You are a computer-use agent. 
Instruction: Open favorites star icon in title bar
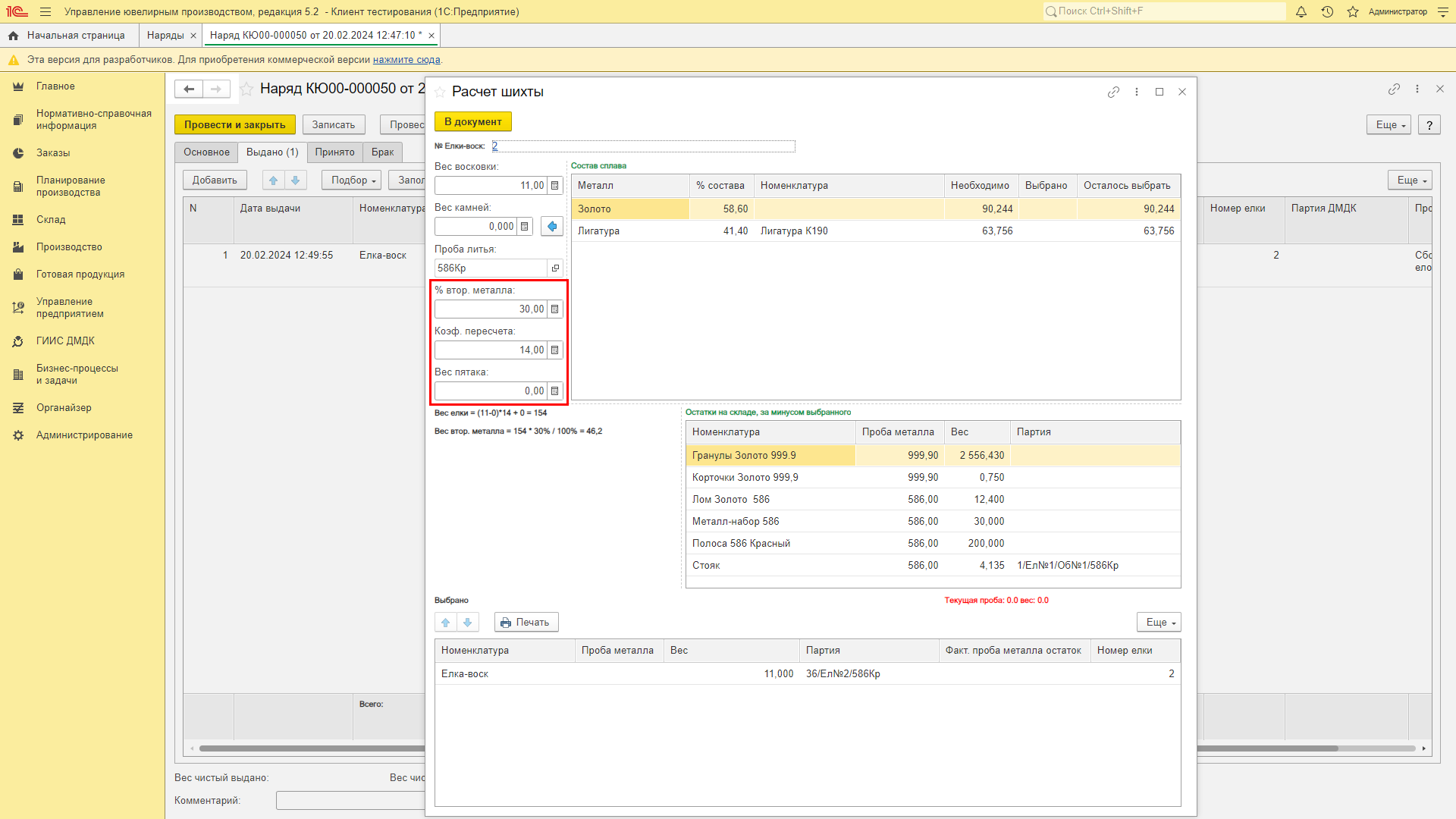point(1353,11)
